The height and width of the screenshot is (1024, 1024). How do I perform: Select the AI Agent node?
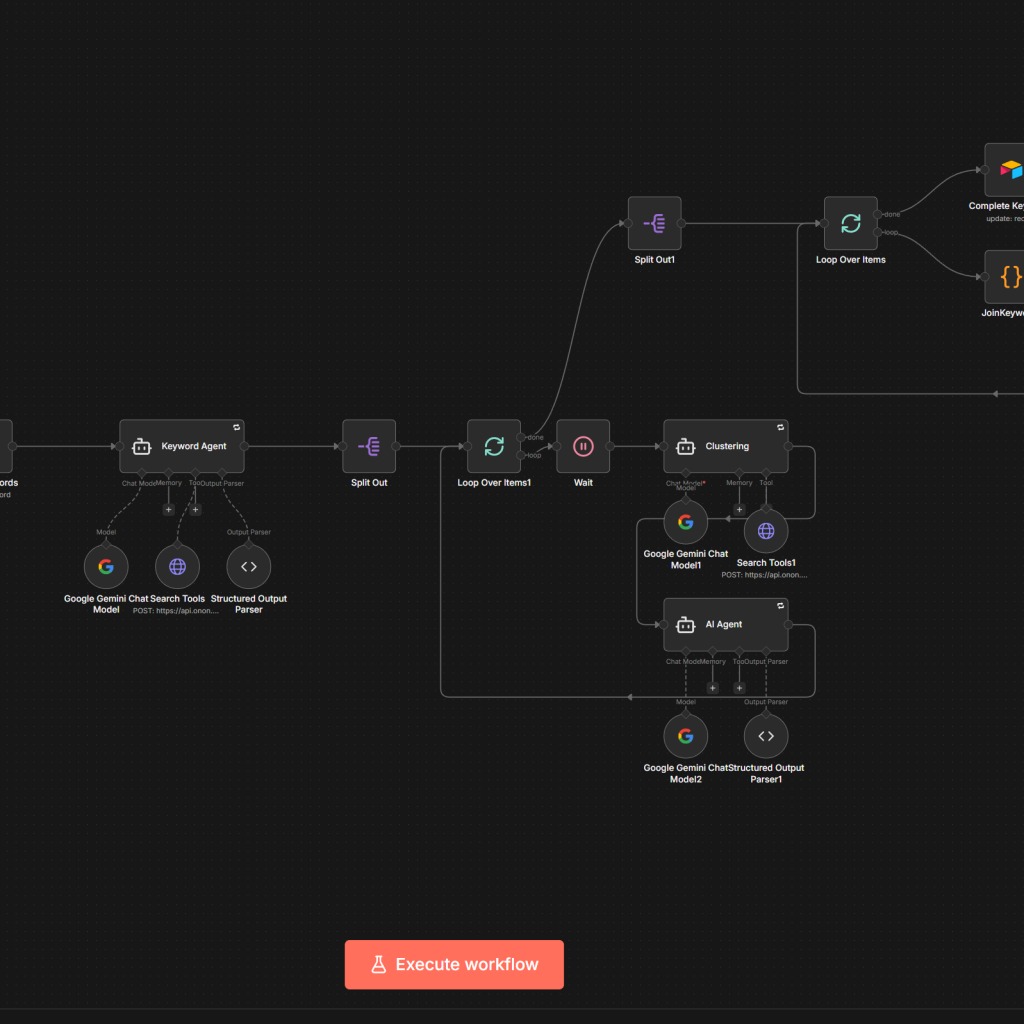click(x=725, y=625)
